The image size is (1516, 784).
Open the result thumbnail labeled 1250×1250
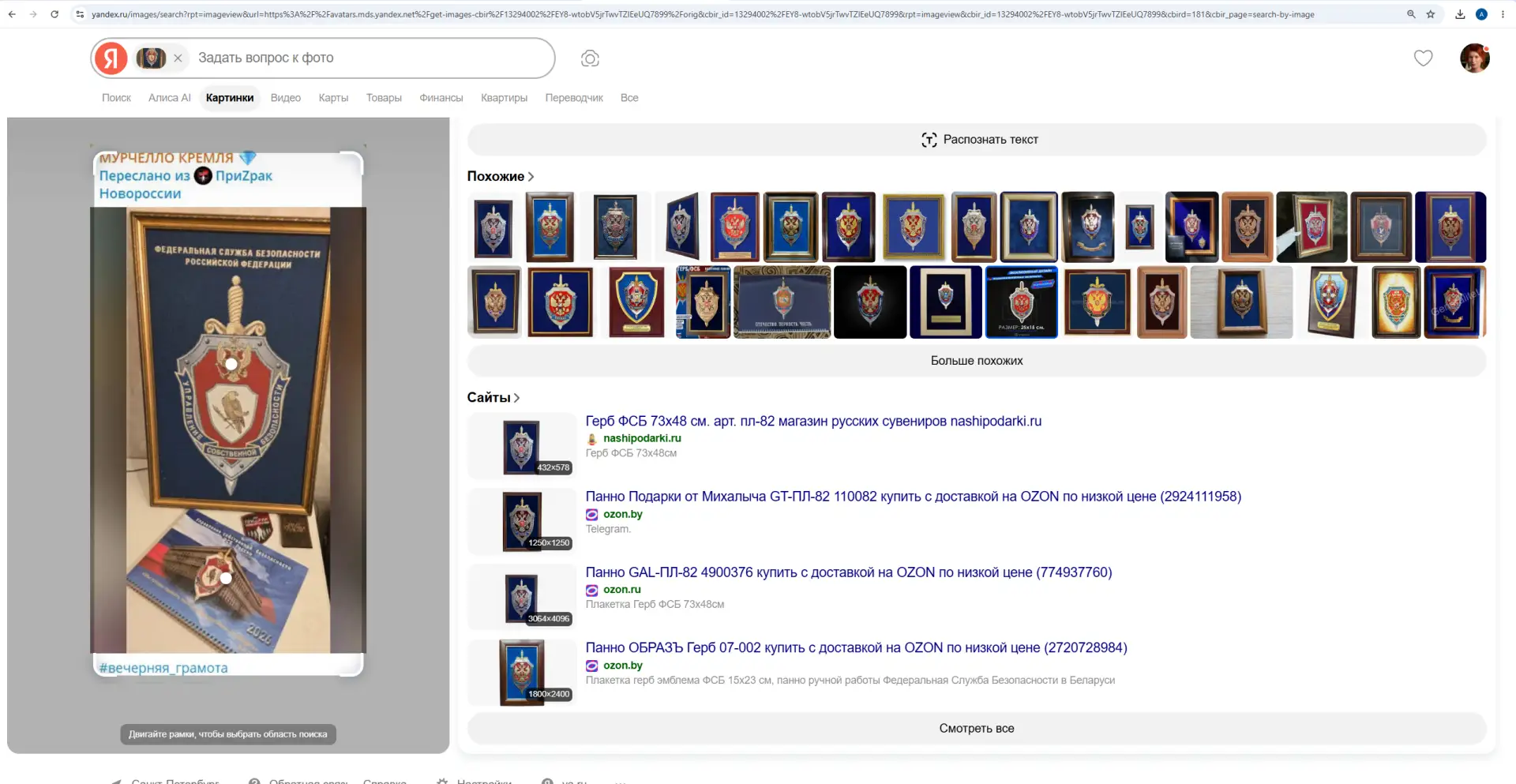522,522
